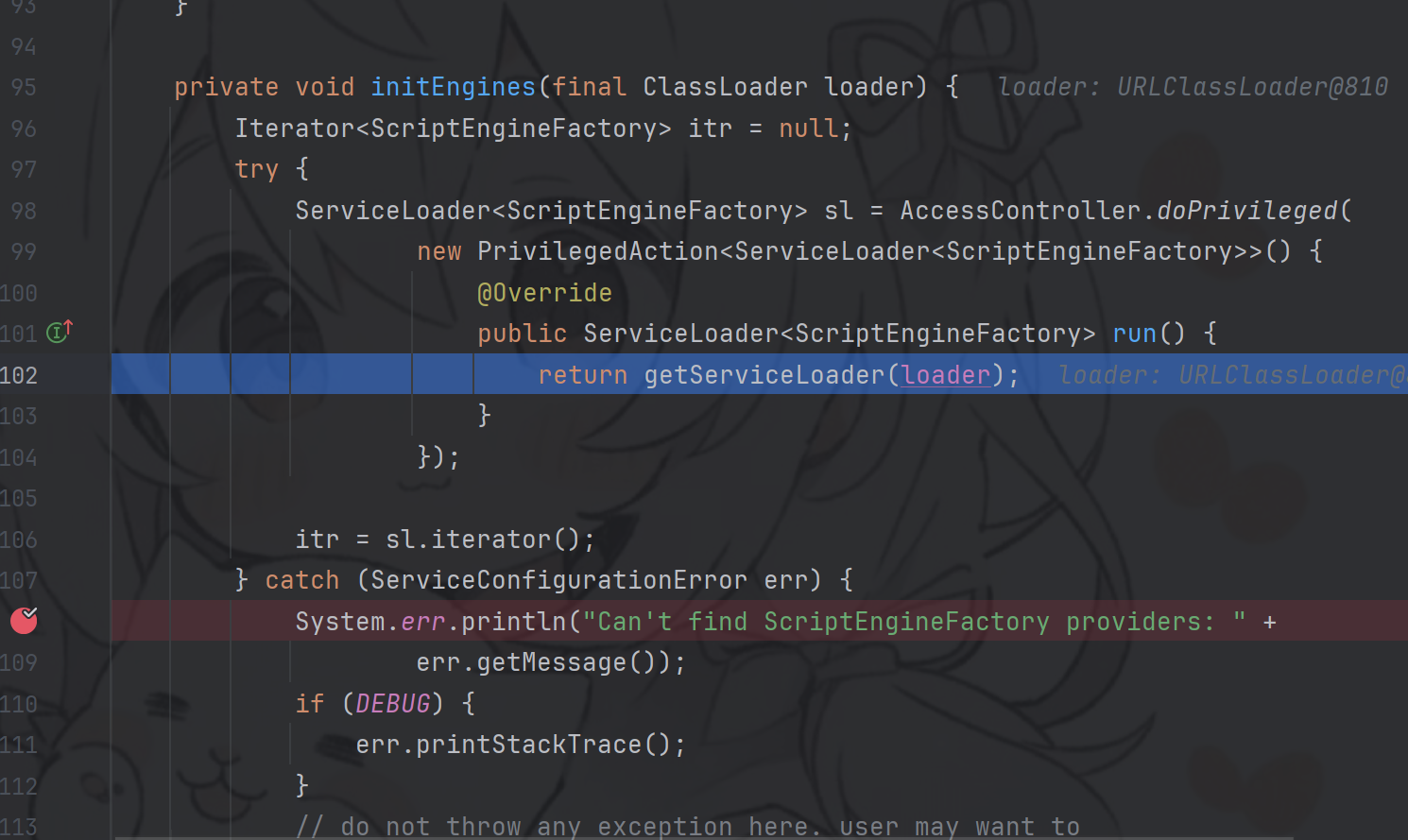This screenshot has height=840, width=1408.
Task: Click the @Override annotation
Action: click(x=544, y=293)
